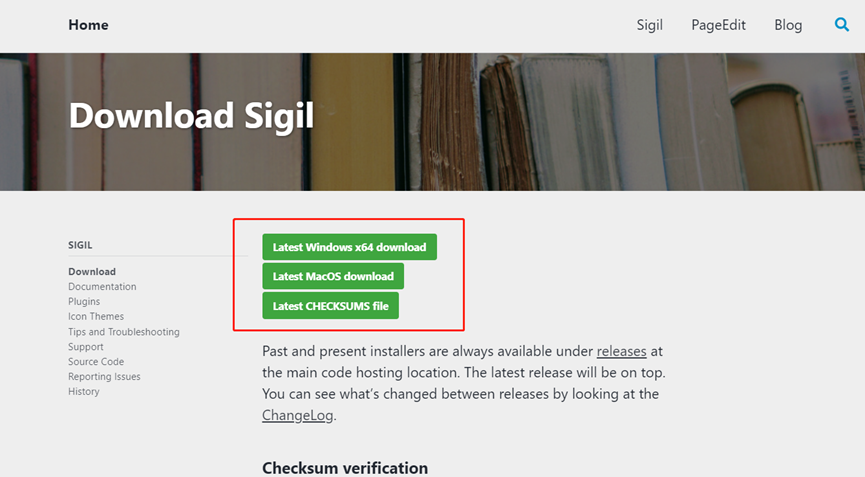Screen dimensions: 865x477
Task: Follow the releases hyperlink in paragraph
Action: pyautogui.click(x=621, y=351)
